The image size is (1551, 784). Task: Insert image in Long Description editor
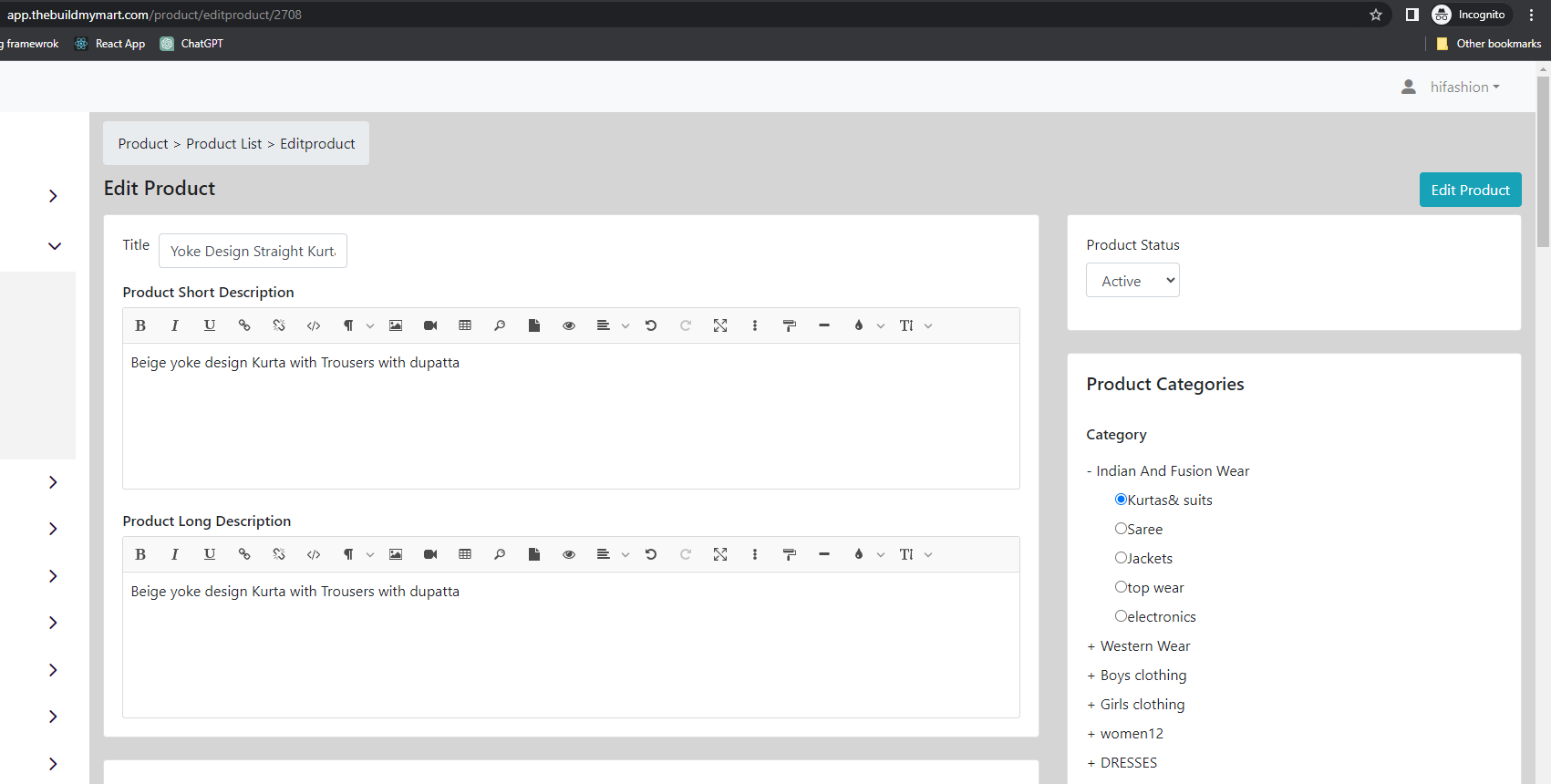click(x=396, y=554)
